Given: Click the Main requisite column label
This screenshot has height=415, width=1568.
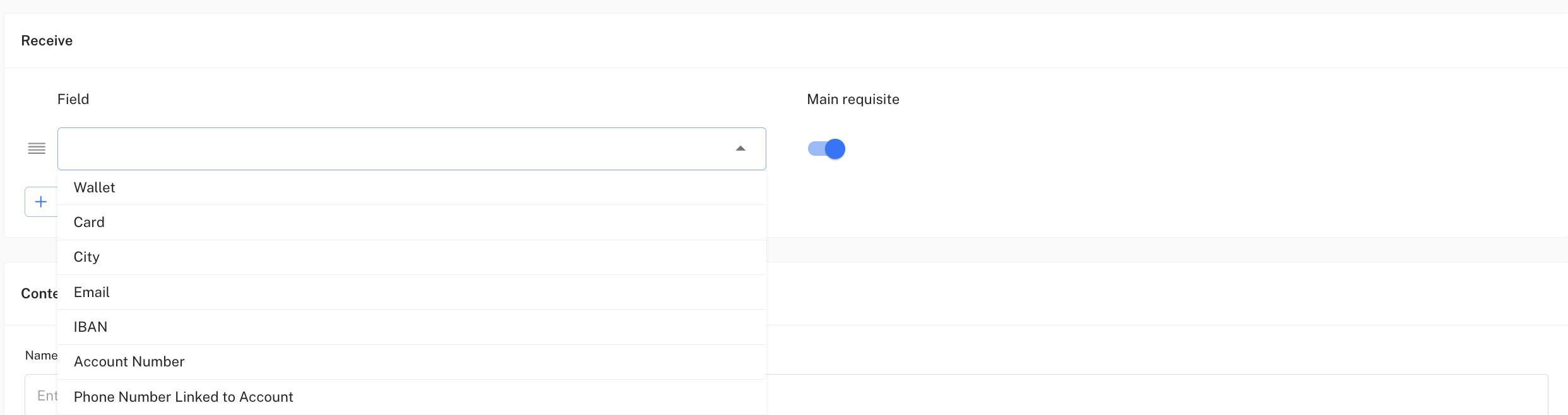Looking at the screenshot, I should point(853,100).
